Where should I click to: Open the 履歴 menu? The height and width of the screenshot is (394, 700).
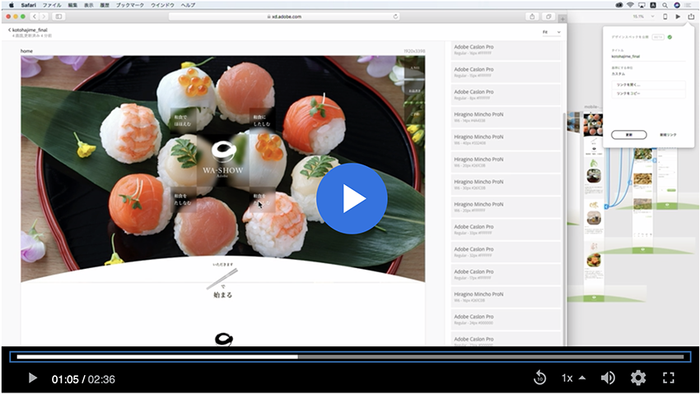coord(105,5)
